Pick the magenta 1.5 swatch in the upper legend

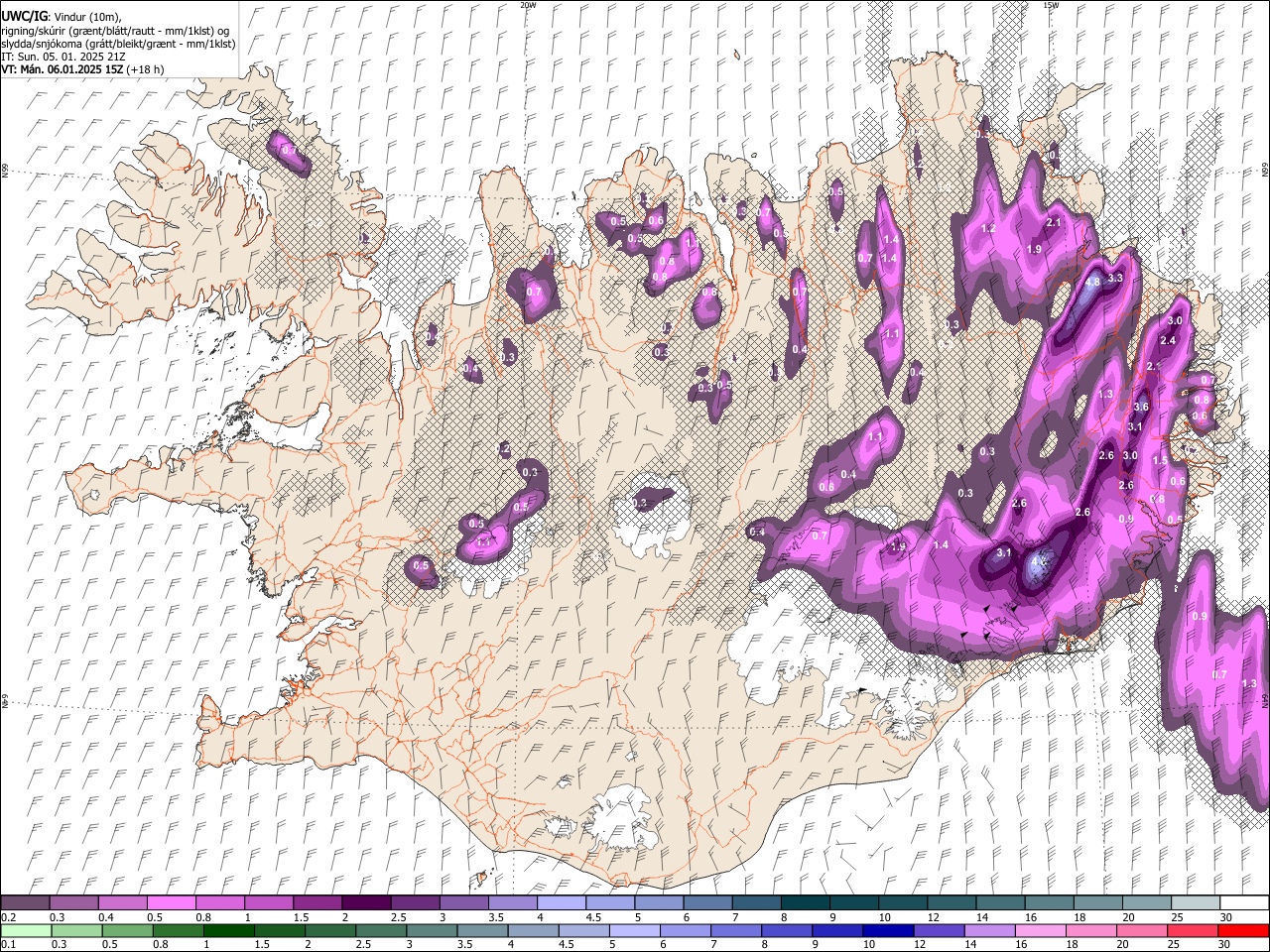click(317, 902)
